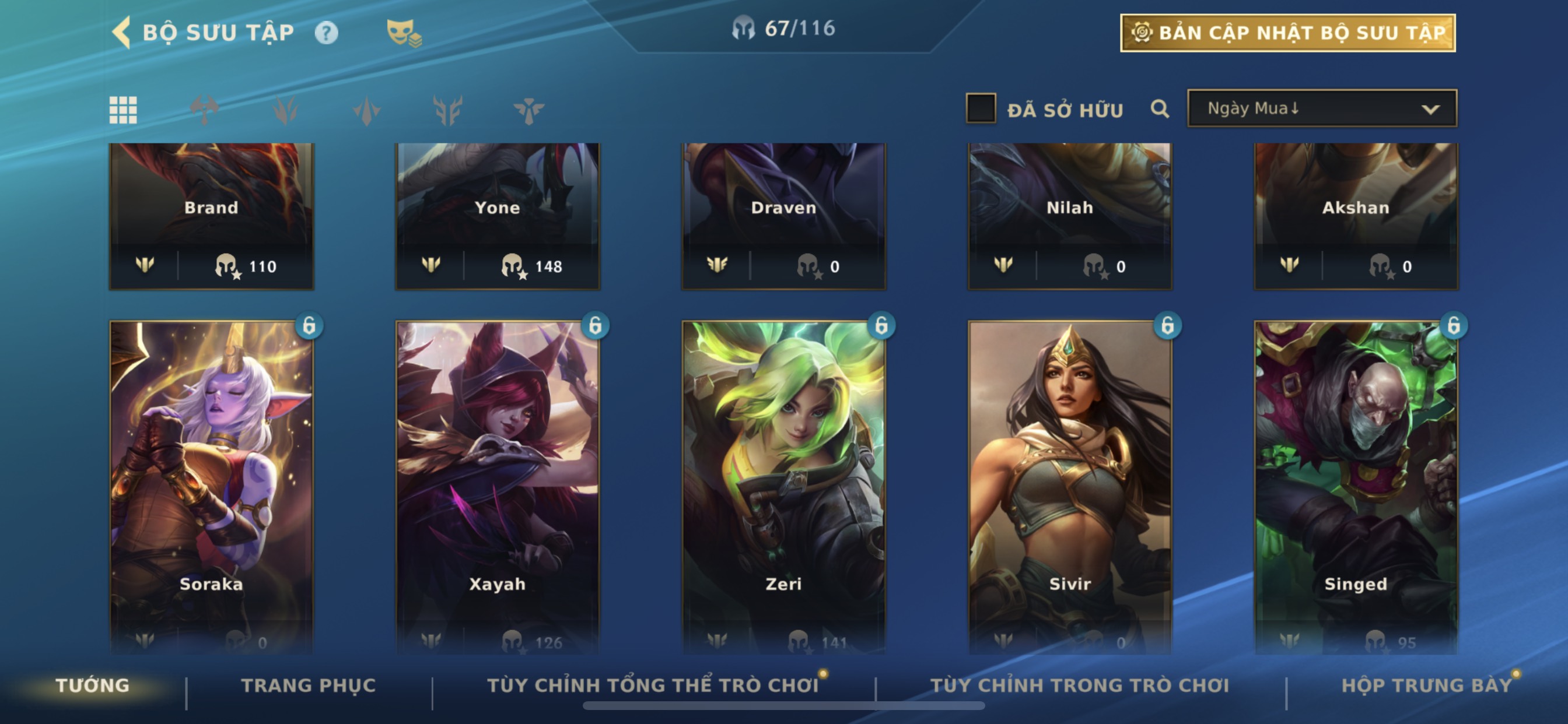Viewport: 1568px width, 724px height.
Task: Go back using the Bộ Sưu Tập arrow
Action: pyautogui.click(x=121, y=32)
